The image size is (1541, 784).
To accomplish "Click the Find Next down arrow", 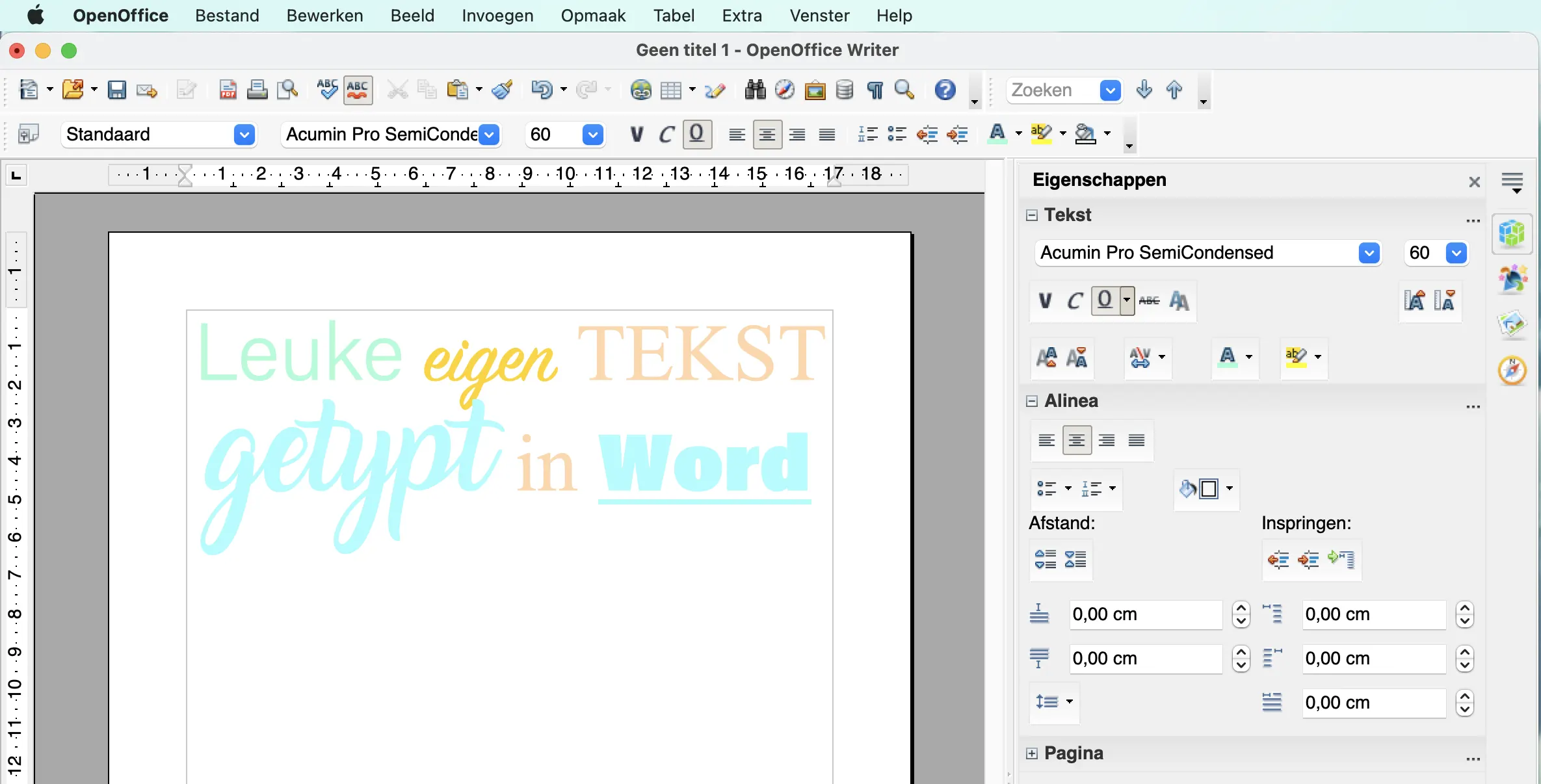I will [x=1144, y=90].
